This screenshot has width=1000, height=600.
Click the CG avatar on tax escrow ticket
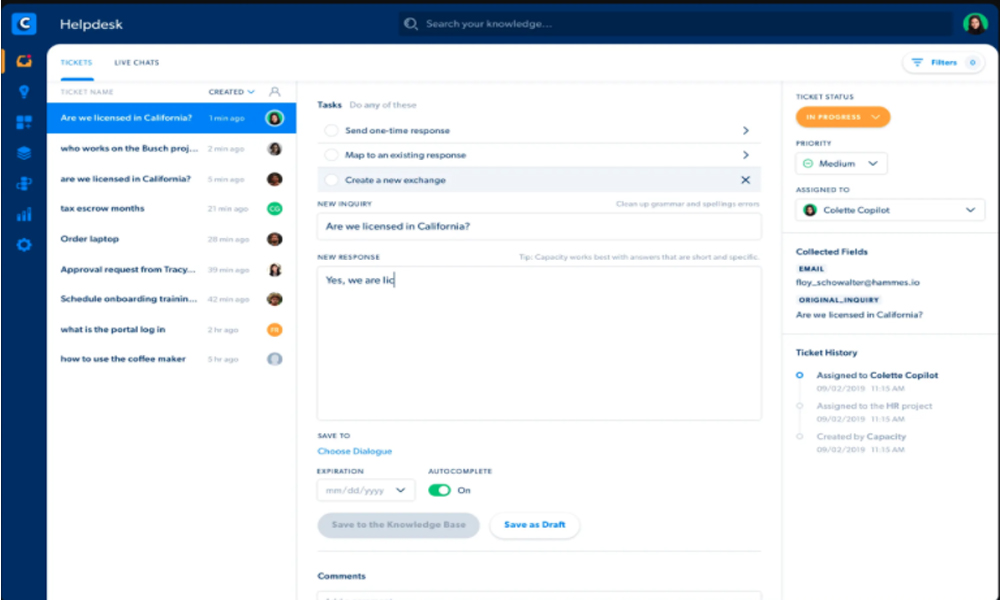(x=275, y=209)
